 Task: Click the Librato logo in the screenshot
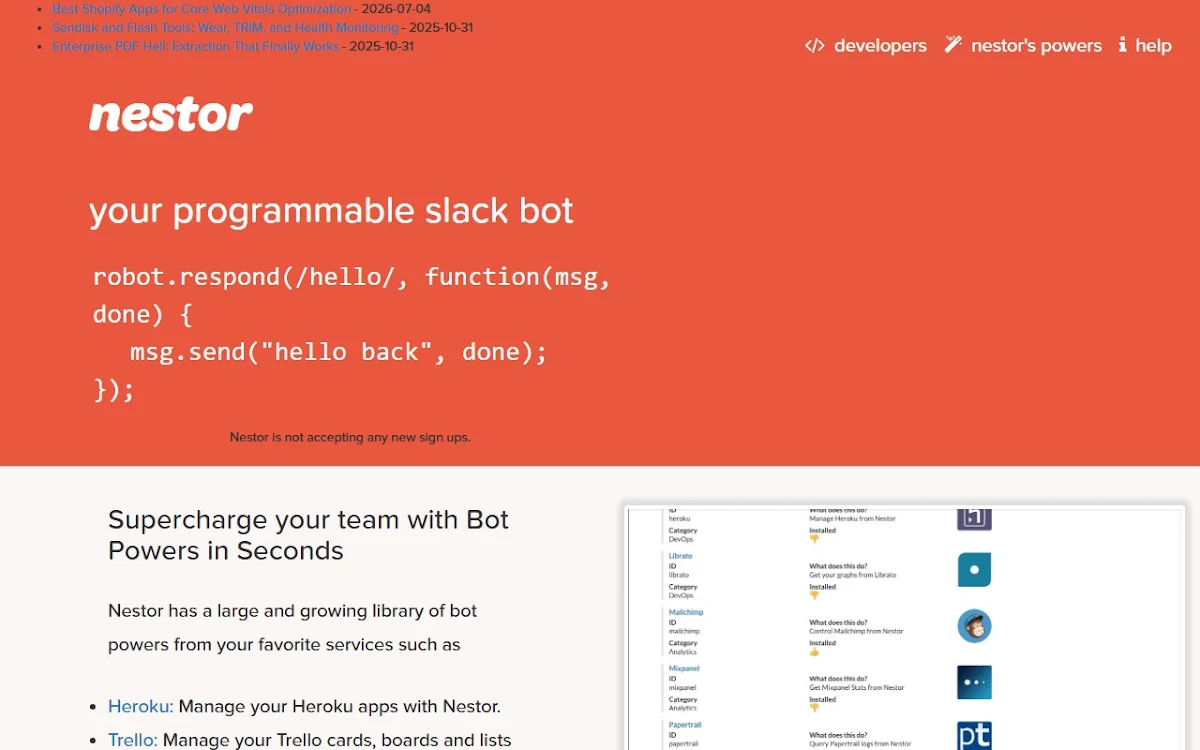(974, 570)
